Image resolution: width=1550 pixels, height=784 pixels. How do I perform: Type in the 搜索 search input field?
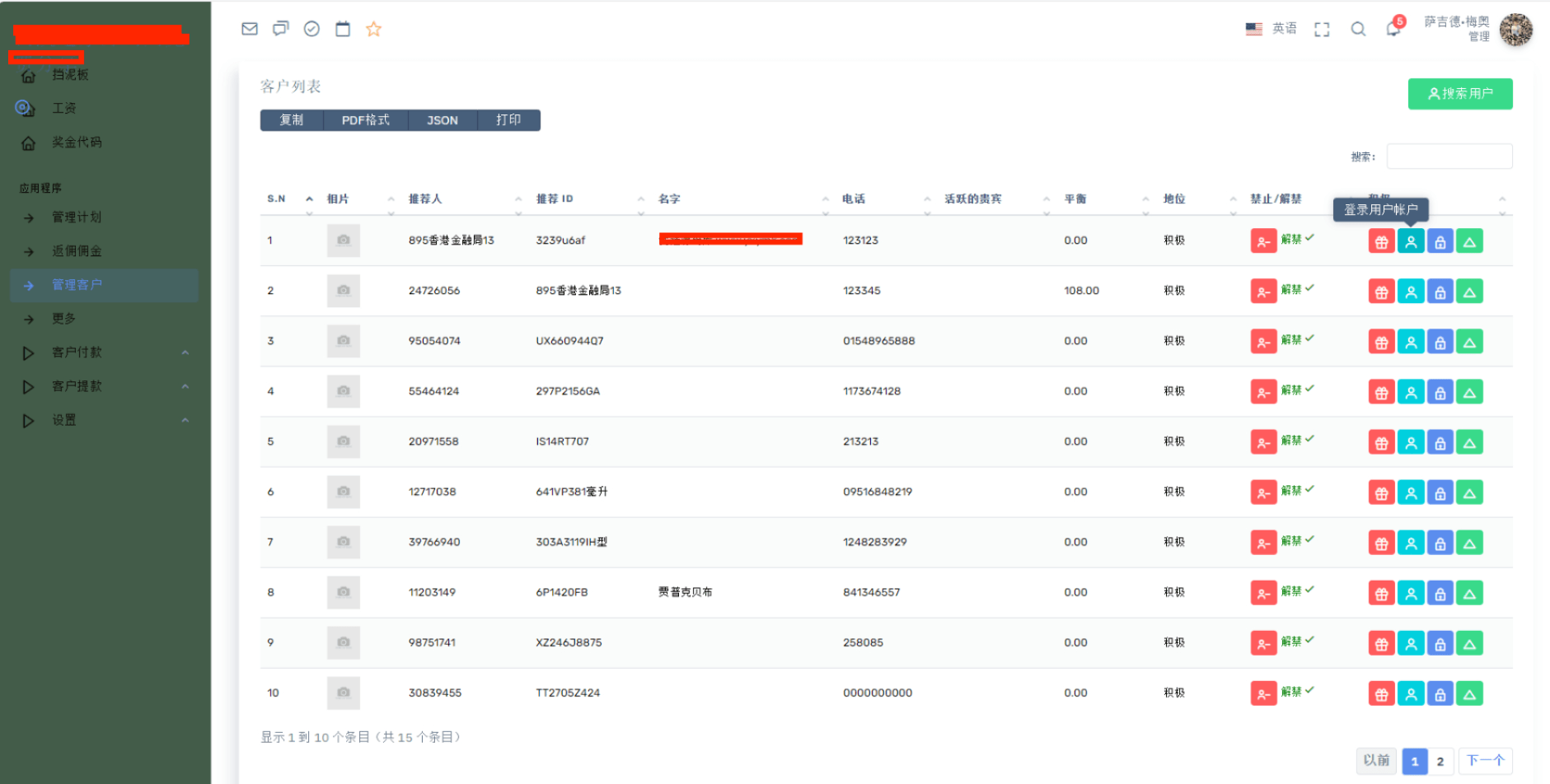pyautogui.click(x=1449, y=156)
